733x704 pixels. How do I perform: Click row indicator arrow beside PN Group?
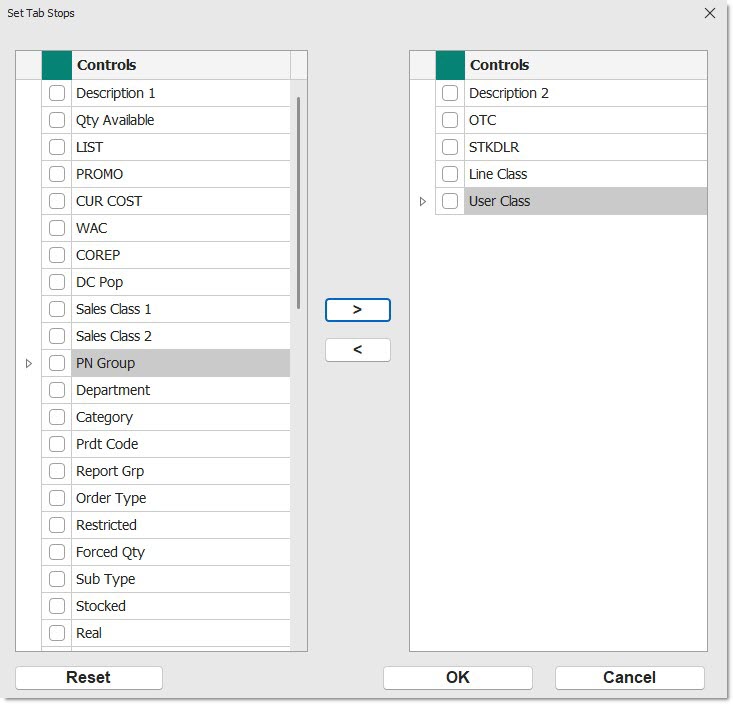(x=29, y=363)
